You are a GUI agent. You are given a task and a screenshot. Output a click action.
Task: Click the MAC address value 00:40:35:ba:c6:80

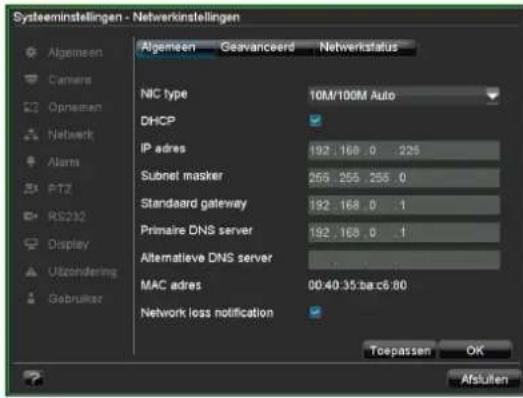[x=357, y=285]
